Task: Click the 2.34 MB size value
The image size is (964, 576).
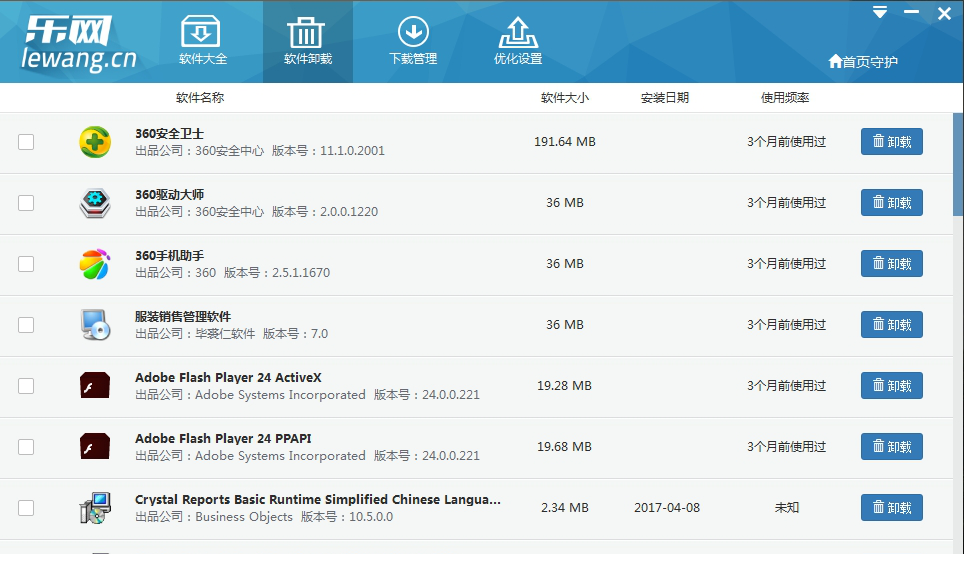Action: pyautogui.click(x=564, y=508)
